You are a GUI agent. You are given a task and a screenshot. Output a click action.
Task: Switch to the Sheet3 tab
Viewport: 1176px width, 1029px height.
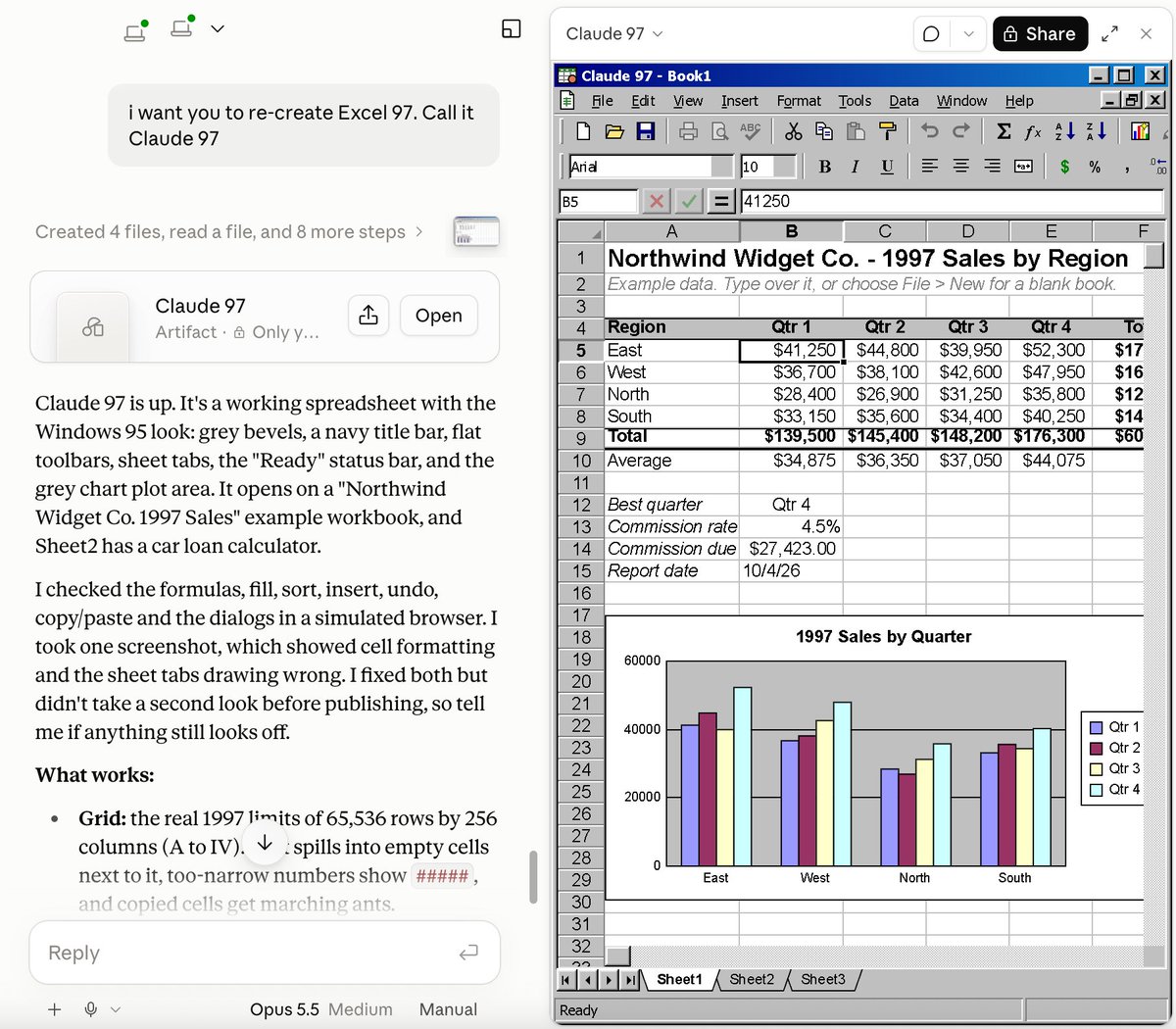click(x=823, y=979)
